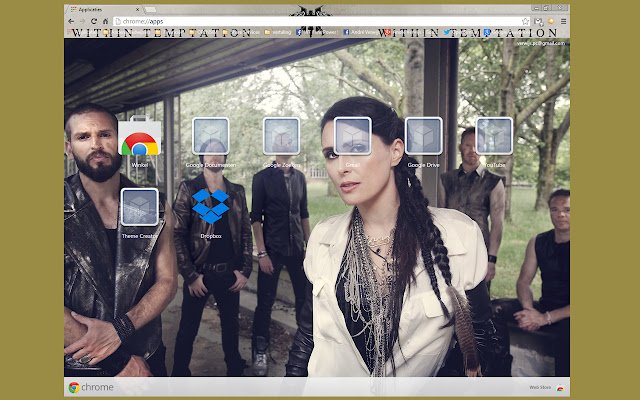
Task: Go to the home page
Action: (x=105, y=21)
